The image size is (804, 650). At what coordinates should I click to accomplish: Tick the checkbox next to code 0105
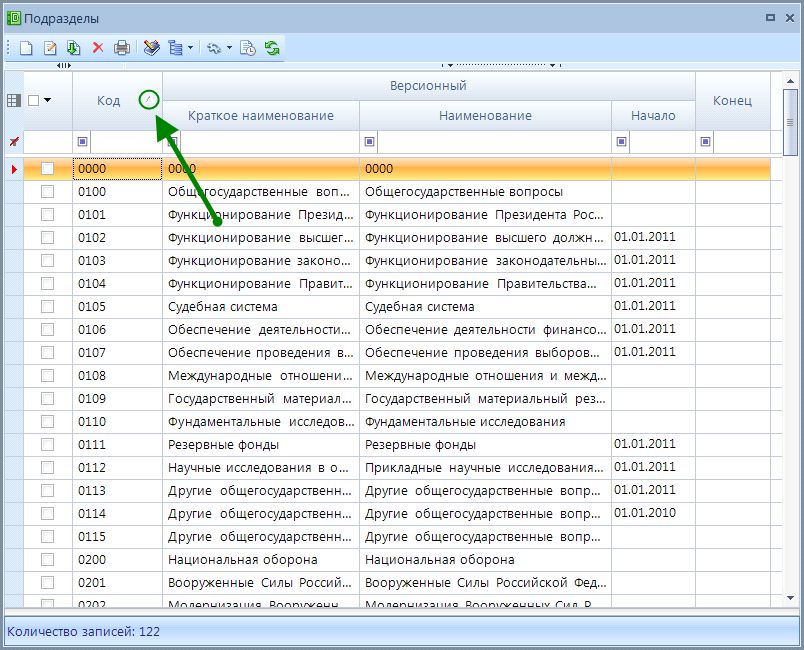47,306
